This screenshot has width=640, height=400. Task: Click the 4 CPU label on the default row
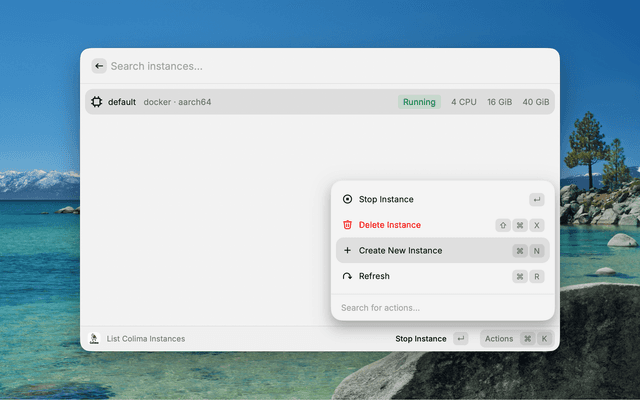[x=464, y=102]
